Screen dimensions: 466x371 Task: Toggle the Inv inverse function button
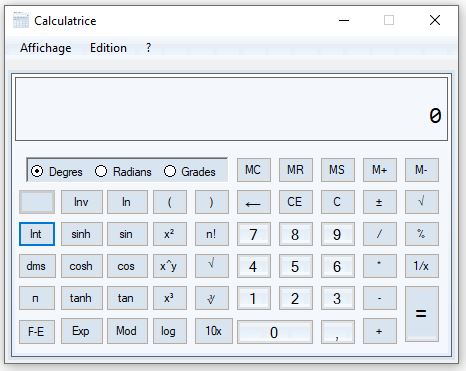pos(82,202)
